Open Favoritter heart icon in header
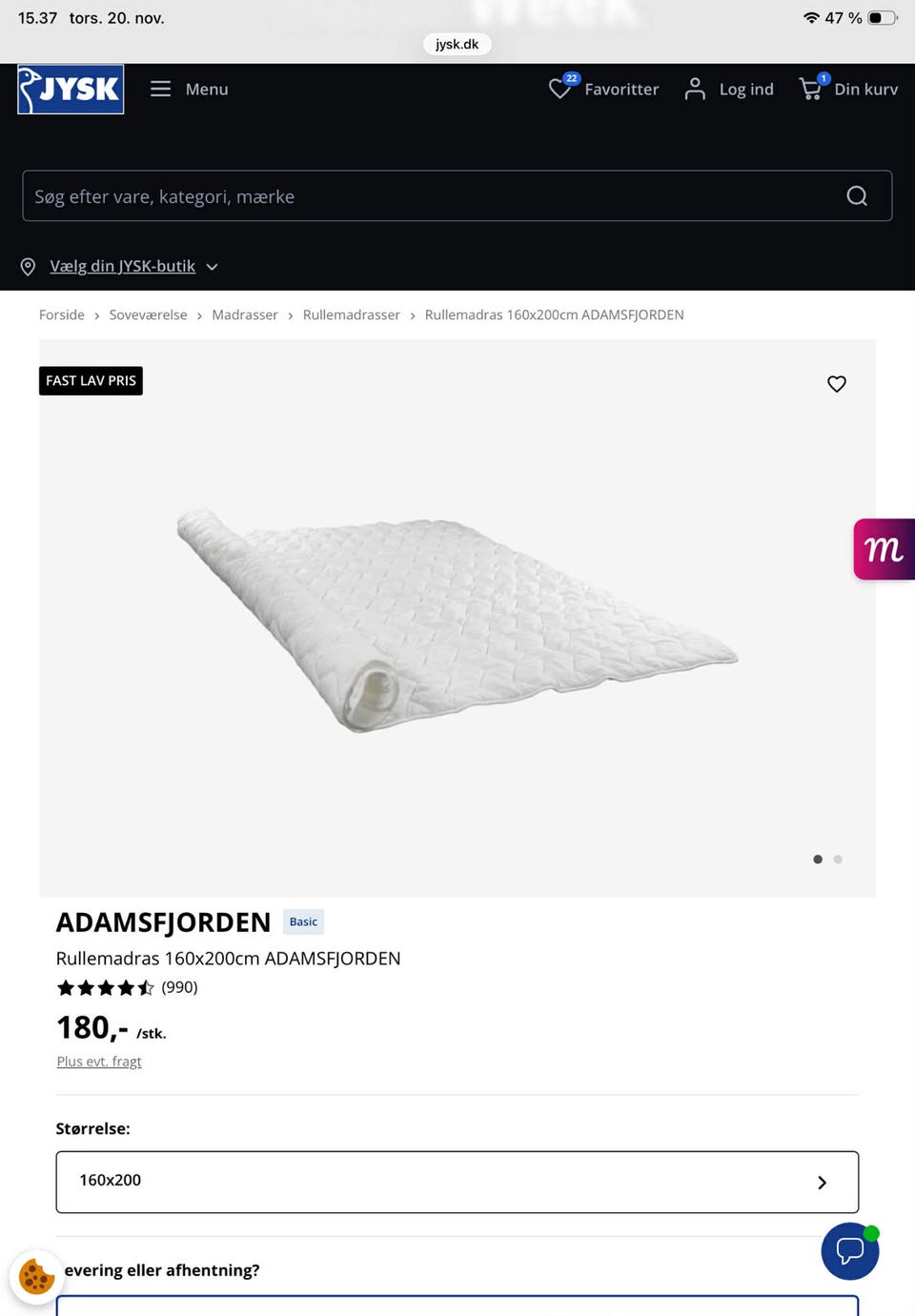Screen dimensions: 915x1316 click(x=559, y=89)
